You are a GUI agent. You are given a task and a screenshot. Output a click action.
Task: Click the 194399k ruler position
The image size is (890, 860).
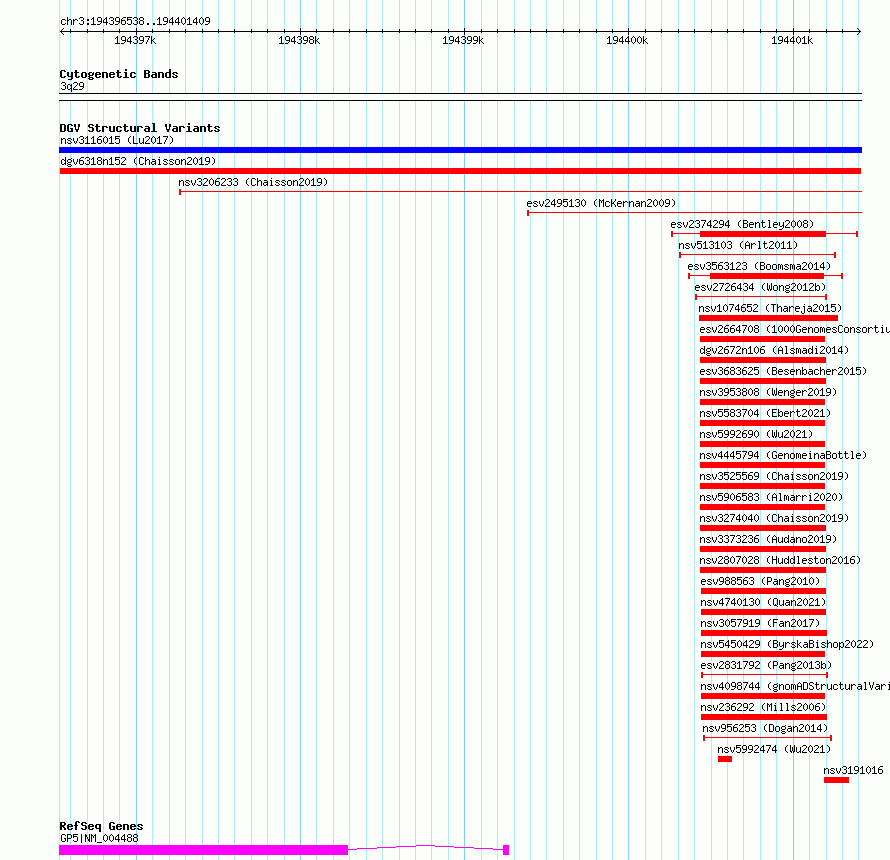(x=463, y=40)
